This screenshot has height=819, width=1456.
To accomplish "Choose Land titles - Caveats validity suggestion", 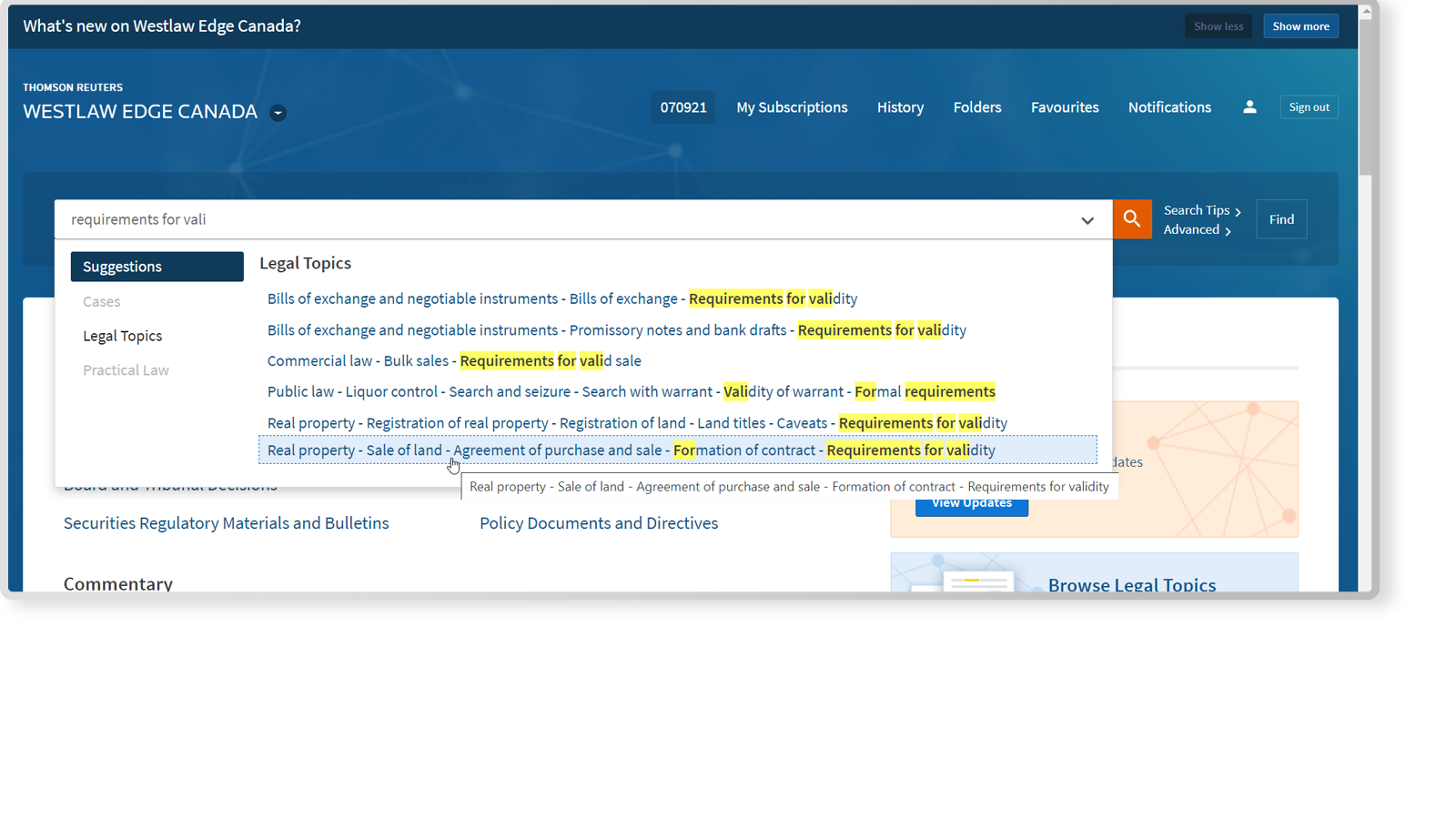I will (637, 423).
